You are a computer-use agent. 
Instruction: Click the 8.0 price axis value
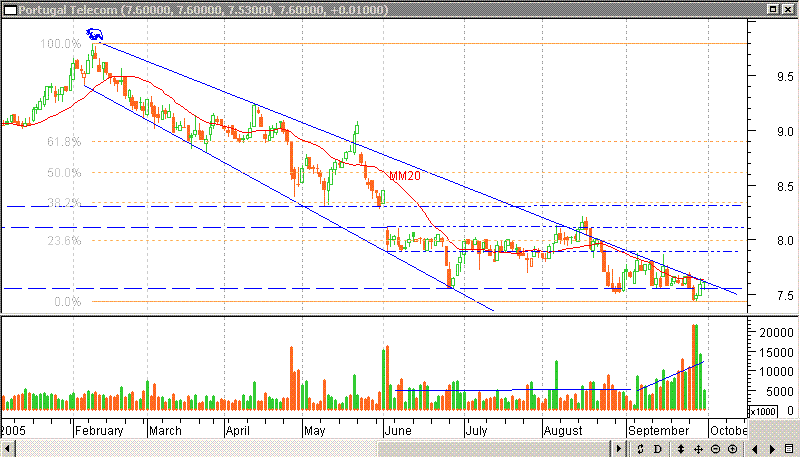pos(784,240)
